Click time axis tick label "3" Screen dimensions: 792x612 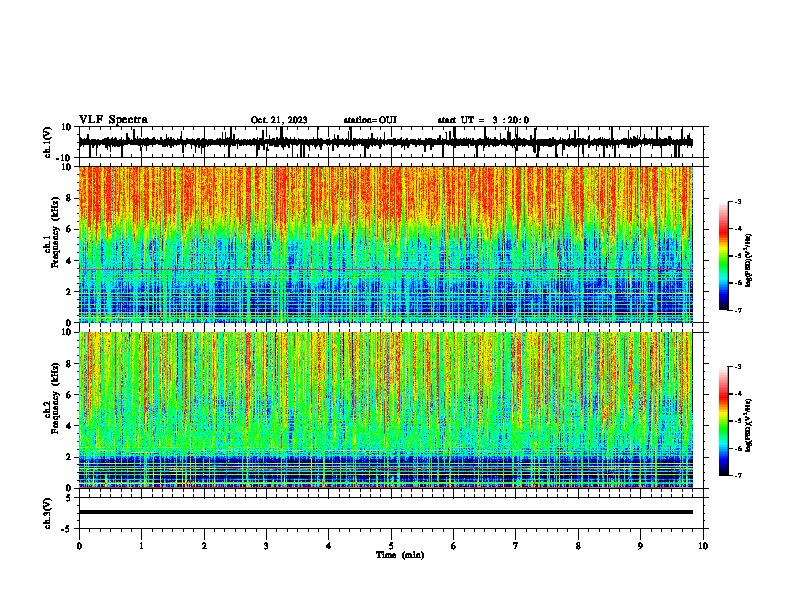click(266, 546)
